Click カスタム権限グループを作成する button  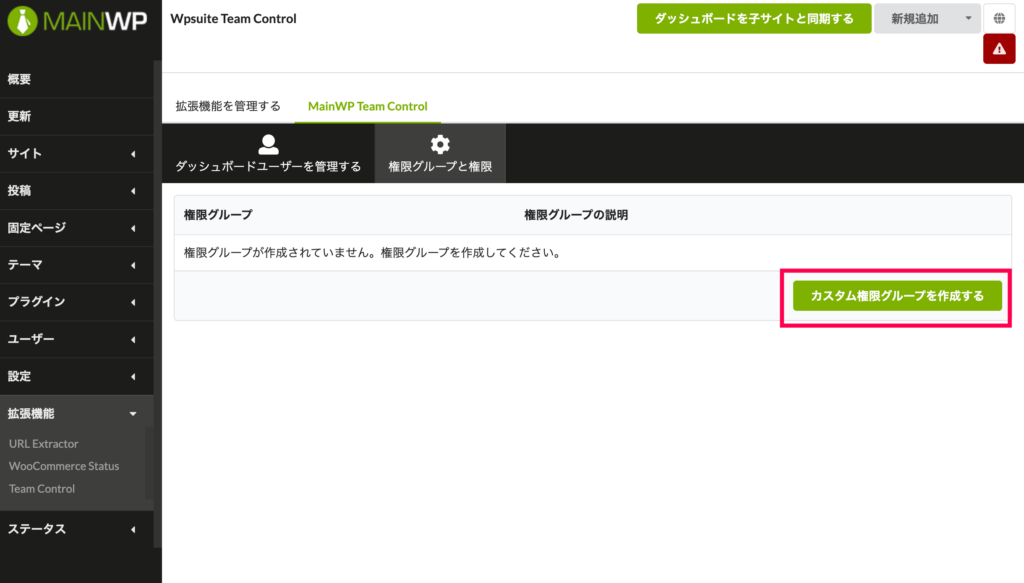point(897,296)
